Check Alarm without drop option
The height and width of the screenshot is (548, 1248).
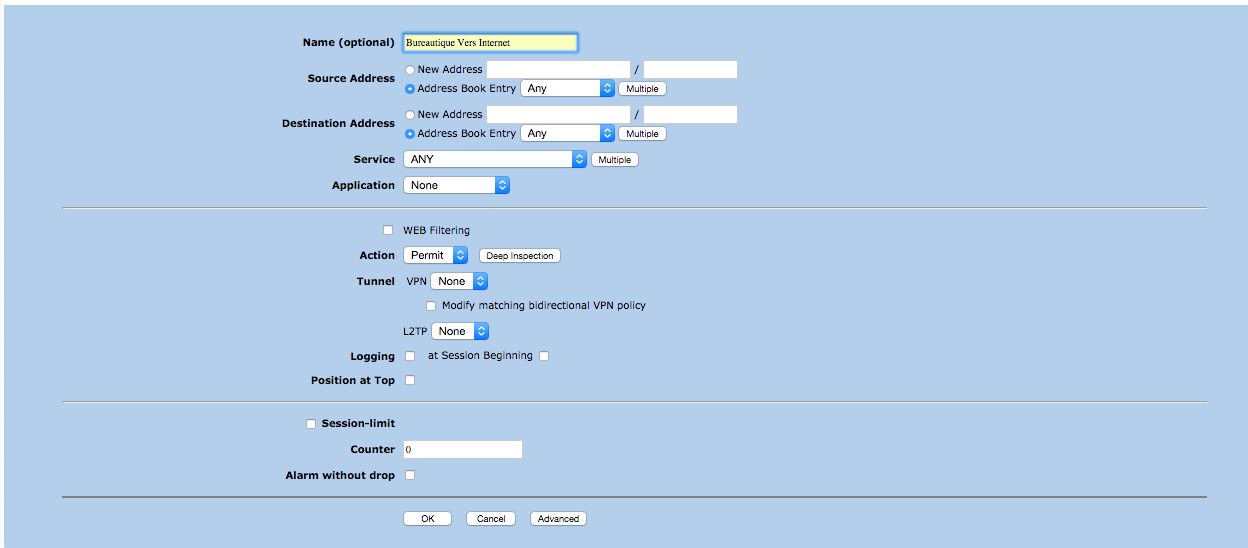tap(410, 475)
